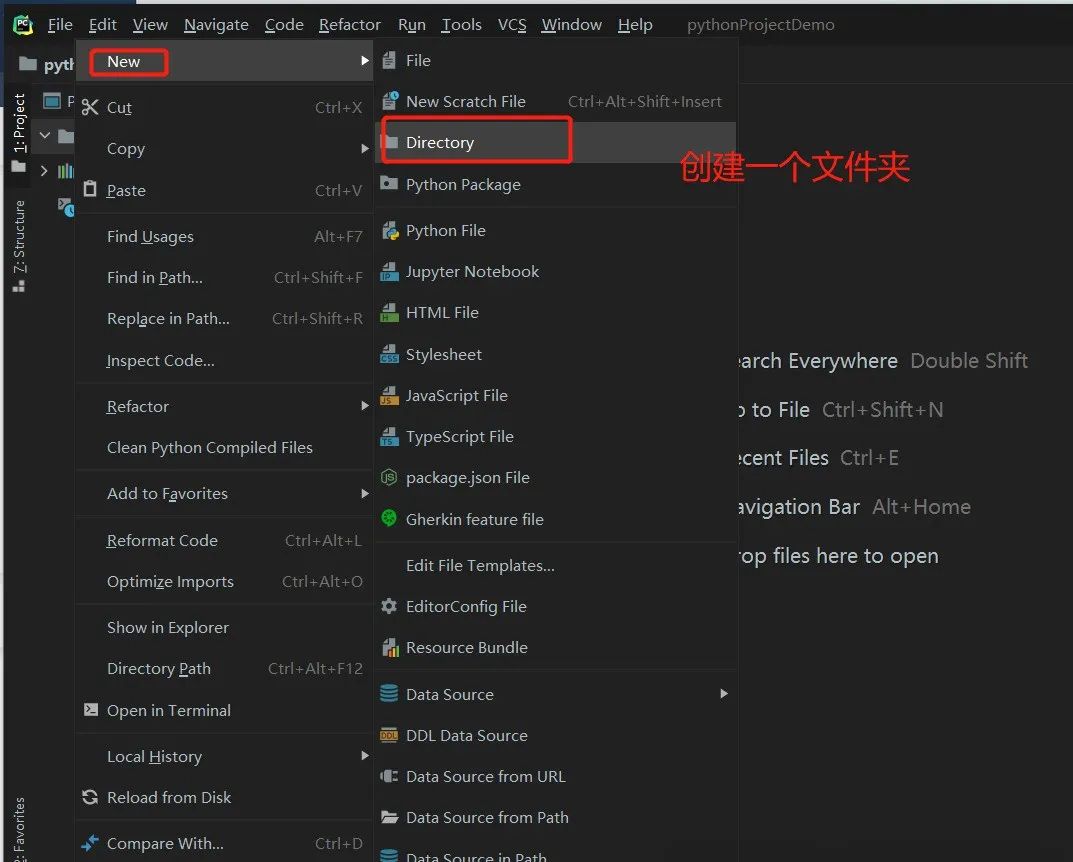Click the Jupyter Notebook file icon
This screenshot has height=862, width=1073.
pyautogui.click(x=389, y=272)
